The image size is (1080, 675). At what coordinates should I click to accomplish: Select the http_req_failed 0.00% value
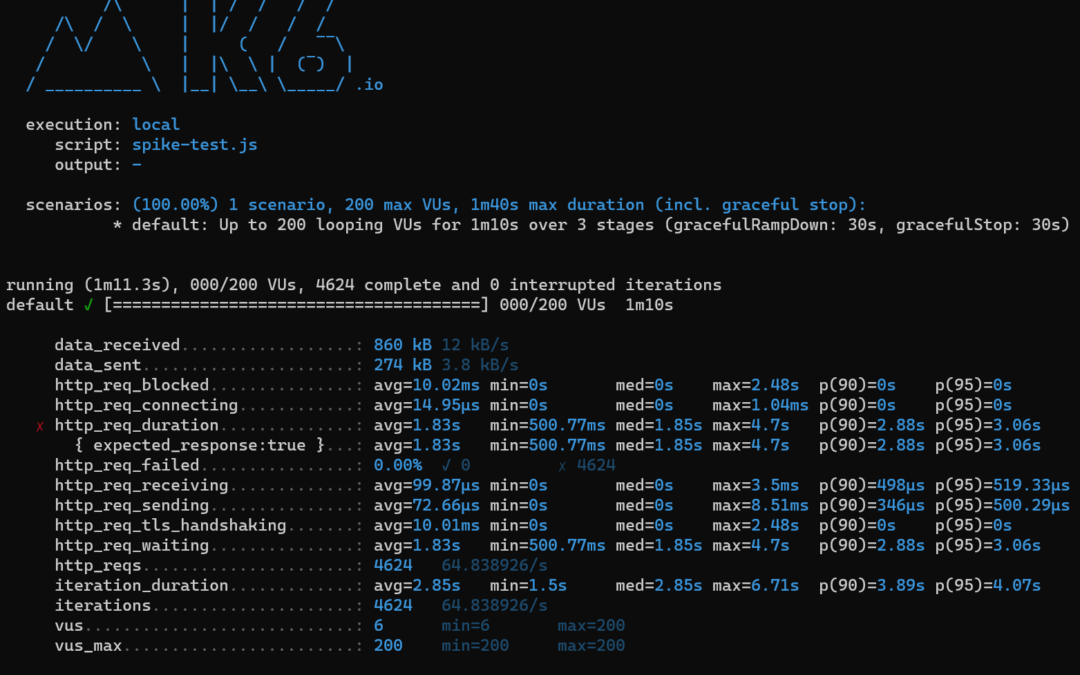tap(397, 465)
